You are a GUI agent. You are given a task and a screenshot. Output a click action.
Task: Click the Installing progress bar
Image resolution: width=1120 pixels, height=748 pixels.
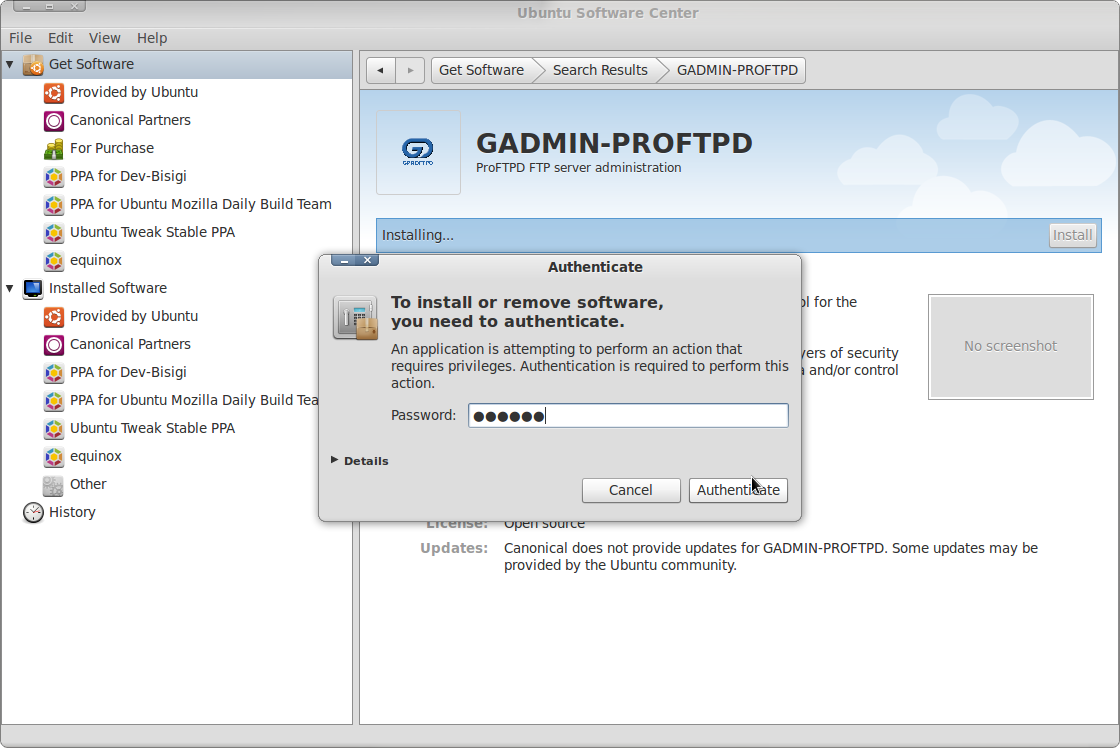[739, 235]
